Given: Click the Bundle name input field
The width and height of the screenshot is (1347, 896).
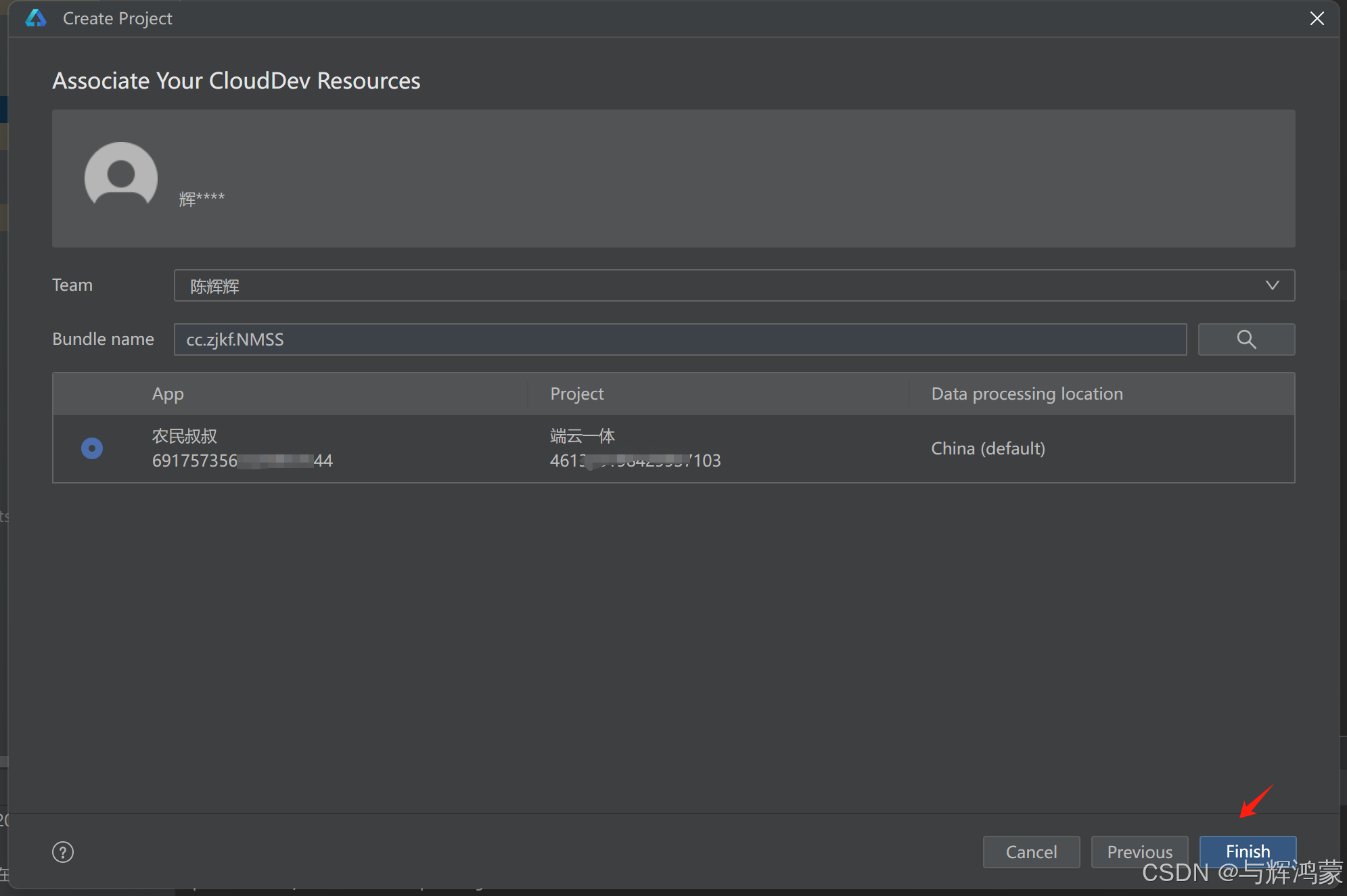Looking at the screenshot, I should (x=679, y=339).
